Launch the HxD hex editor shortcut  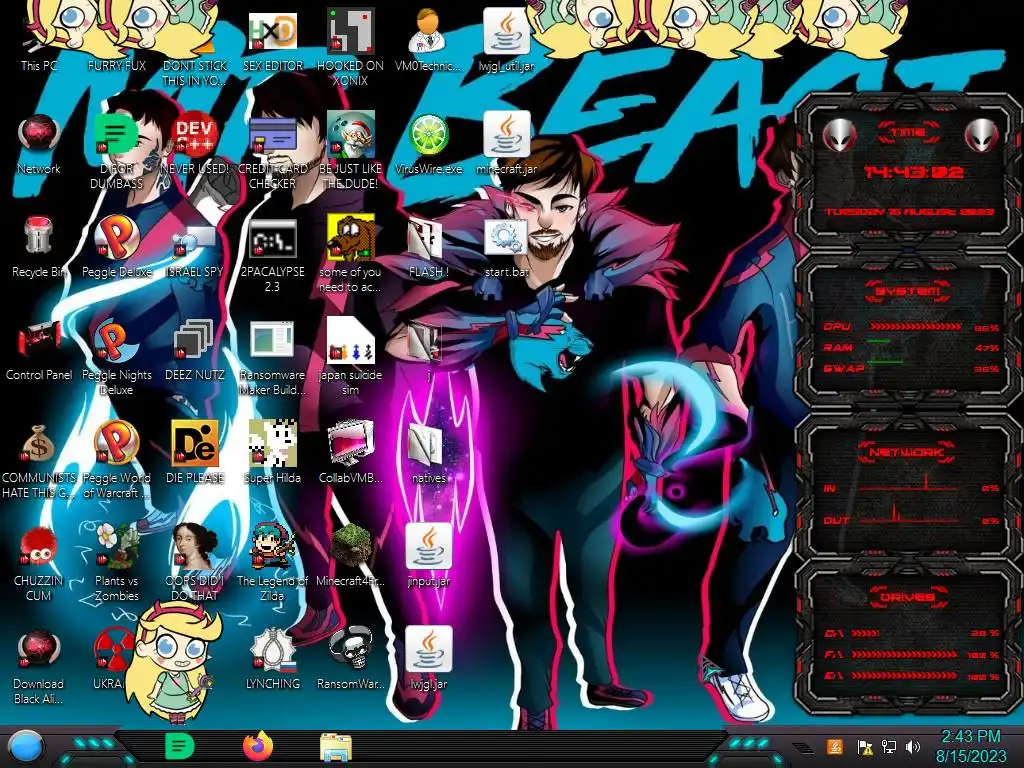point(273,40)
